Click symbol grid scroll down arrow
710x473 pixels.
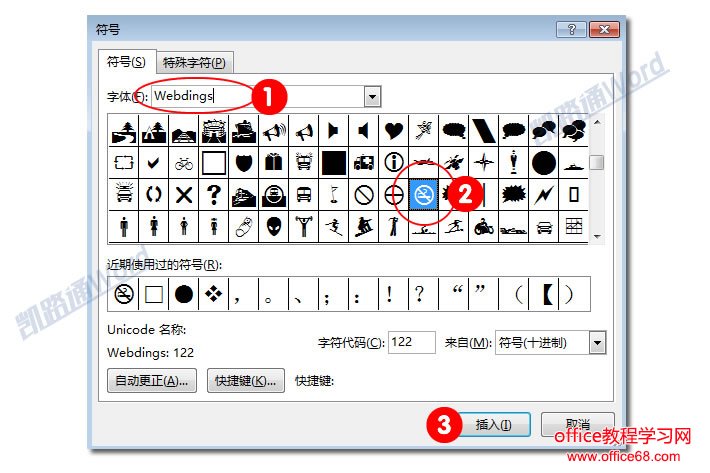(597, 236)
